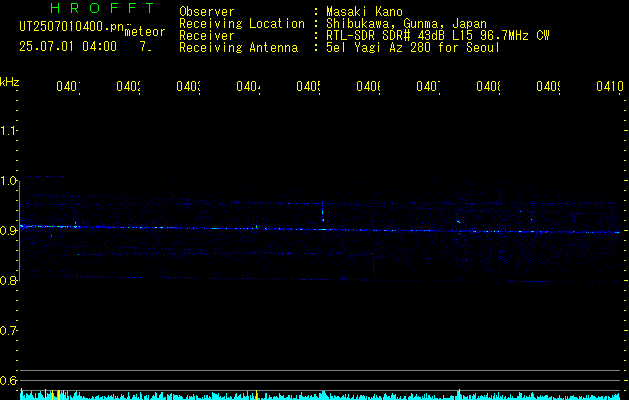The image size is (629, 400).
Task: Click the Receiving Location label
Action: pos(242,24)
